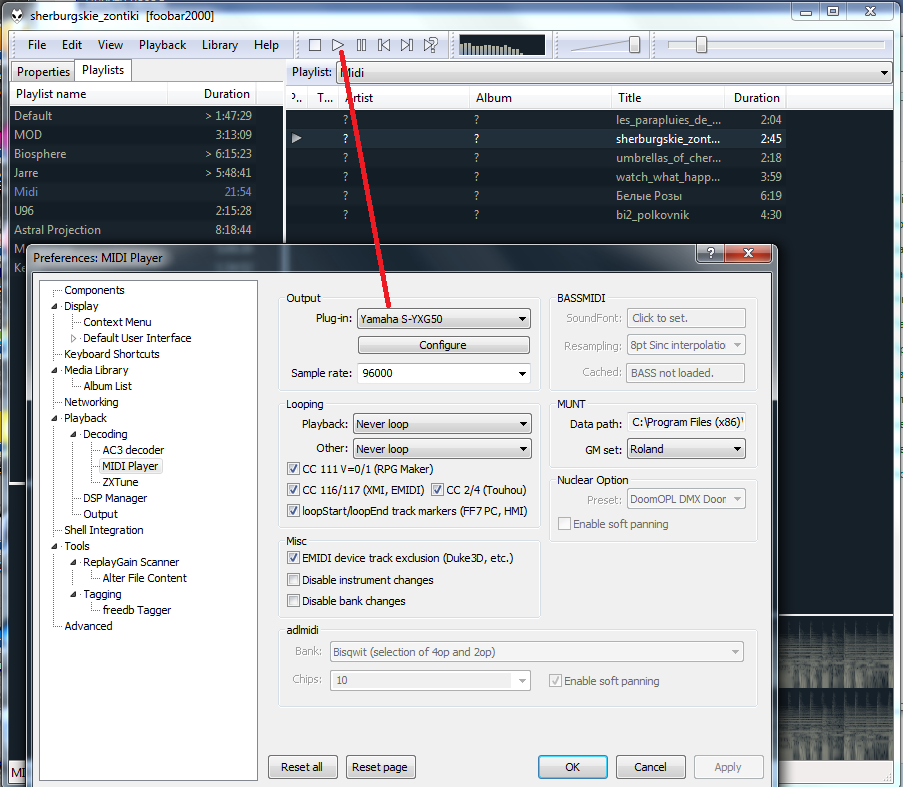
Task: Select track Белые Розы in playlist
Action: [535, 196]
